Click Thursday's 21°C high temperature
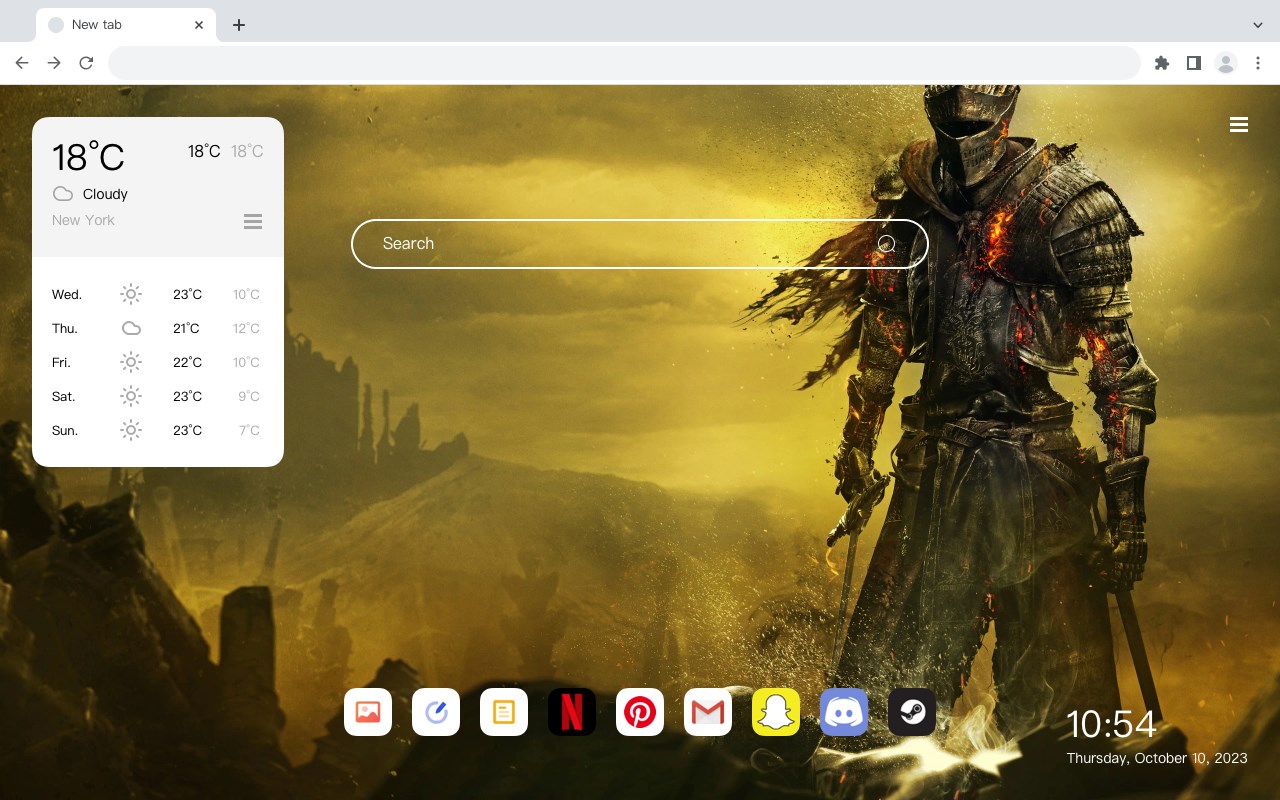The height and width of the screenshot is (800, 1280). tap(186, 328)
